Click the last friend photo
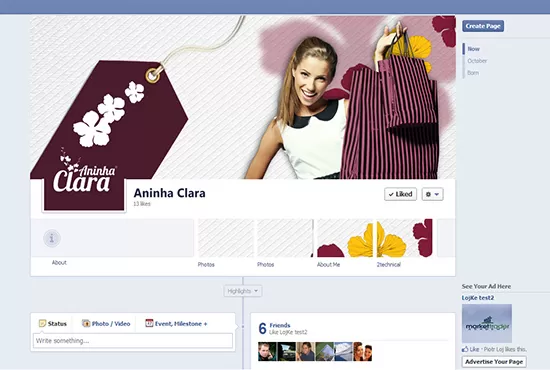The image size is (550, 370). (363, 352)
